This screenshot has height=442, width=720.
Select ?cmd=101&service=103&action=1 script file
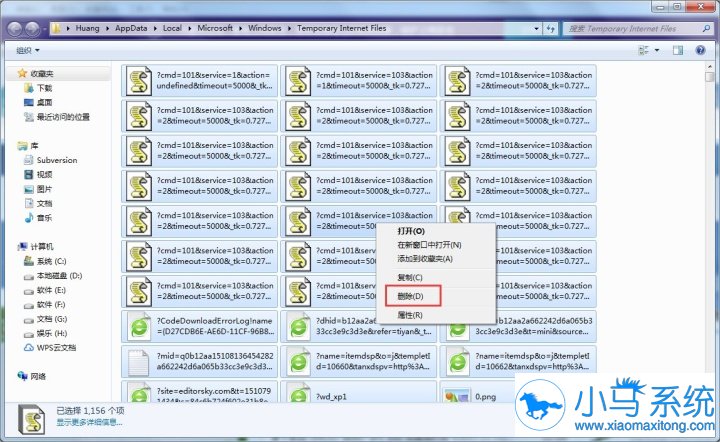tap(359, 80)
